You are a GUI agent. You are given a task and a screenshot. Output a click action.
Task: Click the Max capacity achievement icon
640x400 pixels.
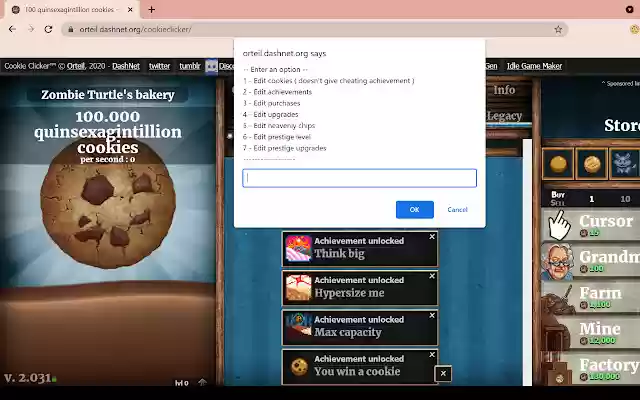(x=298, y=327)
